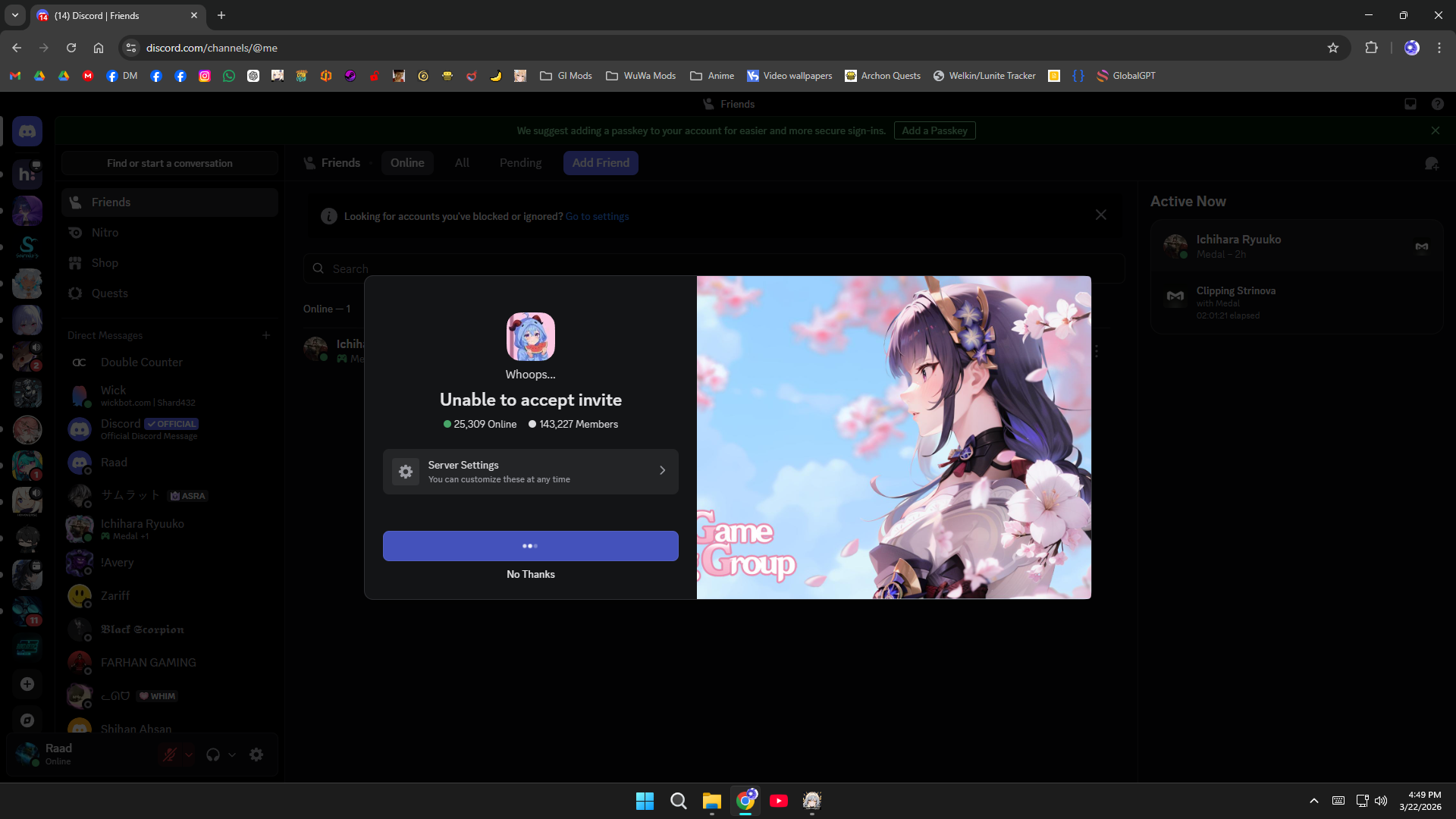The height and width of the screenshot is (819, 1456).
Task: Switch to the Online friends tab
Action: point(407,163)
